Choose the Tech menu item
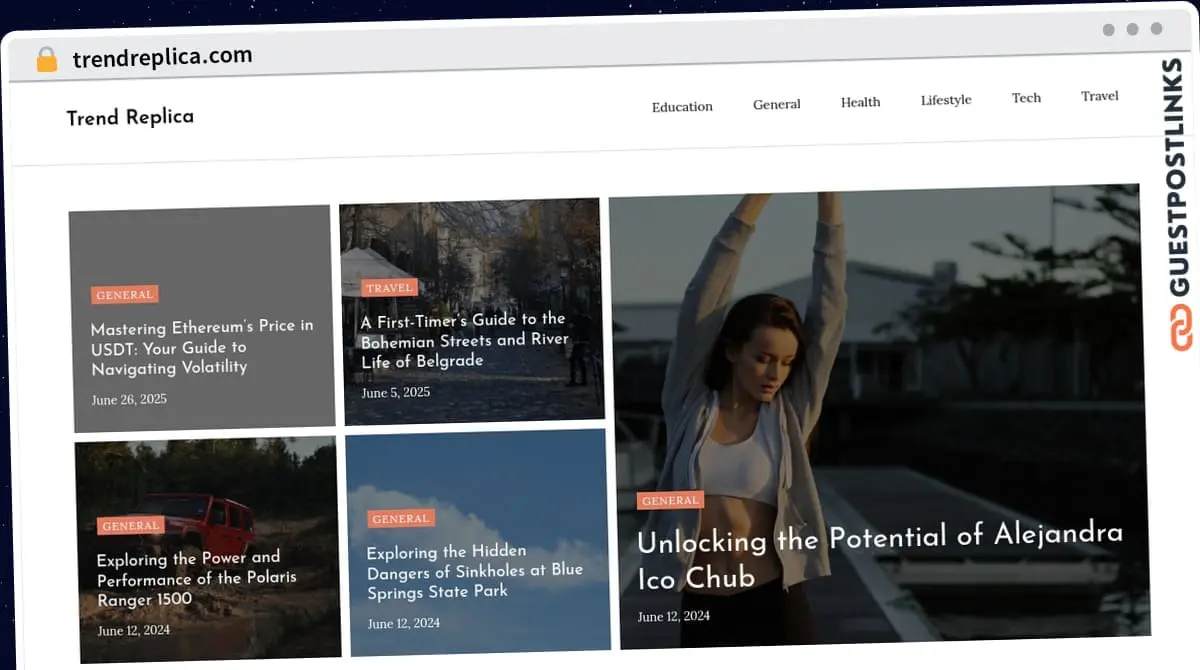Image resolution: width=1200 pixels, height=670 pixels. tap(1026, 98)
